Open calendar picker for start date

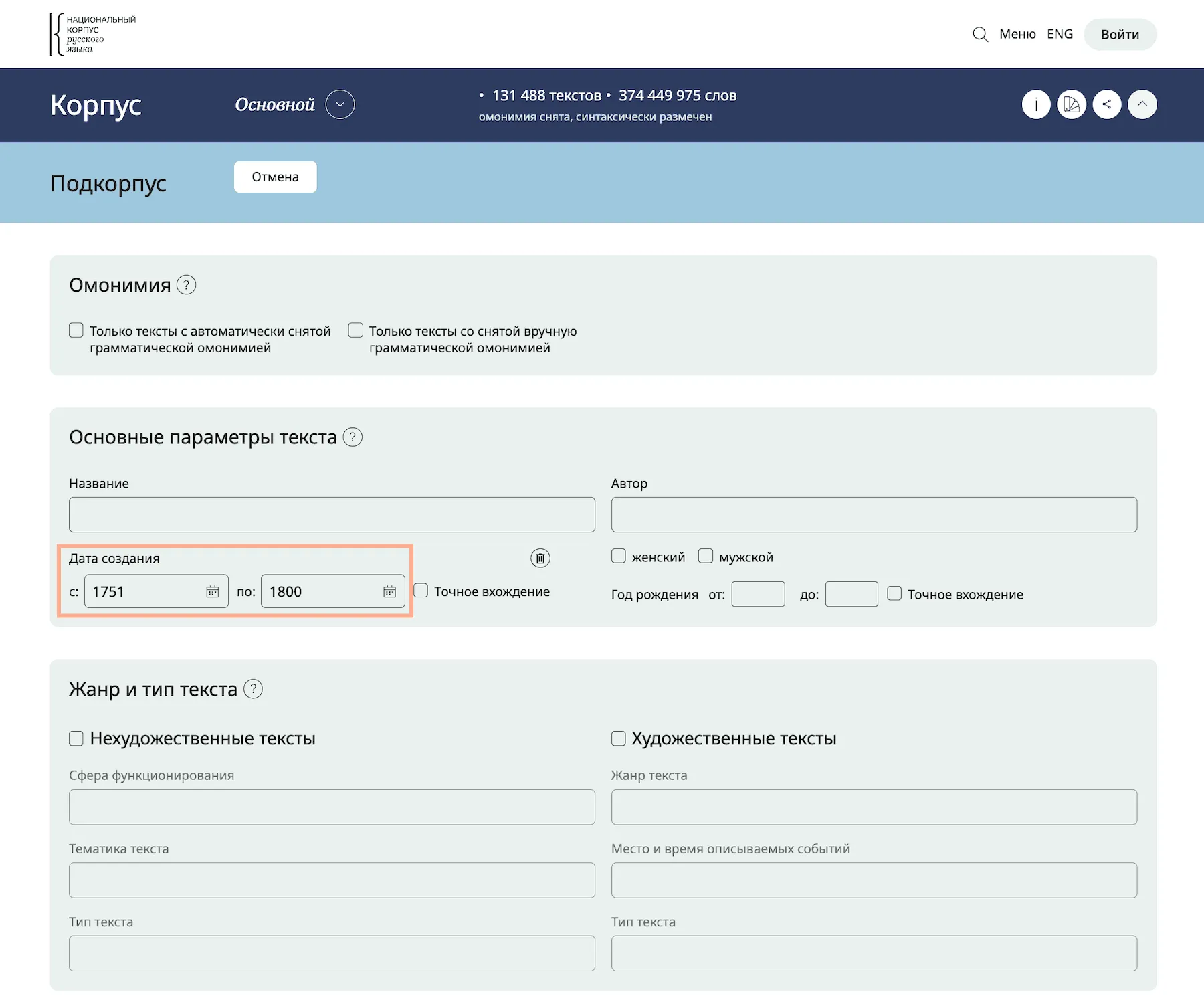point(213,591)
